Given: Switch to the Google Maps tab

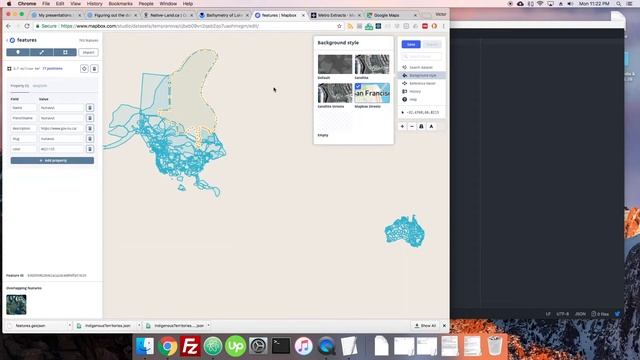Looking at the screenshot, I should pos(391,15).
